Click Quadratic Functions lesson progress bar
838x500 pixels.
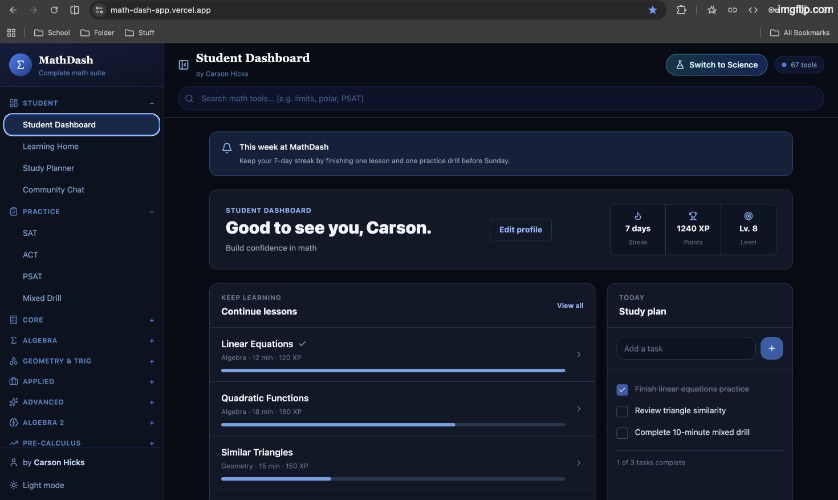tap(393, 425)
